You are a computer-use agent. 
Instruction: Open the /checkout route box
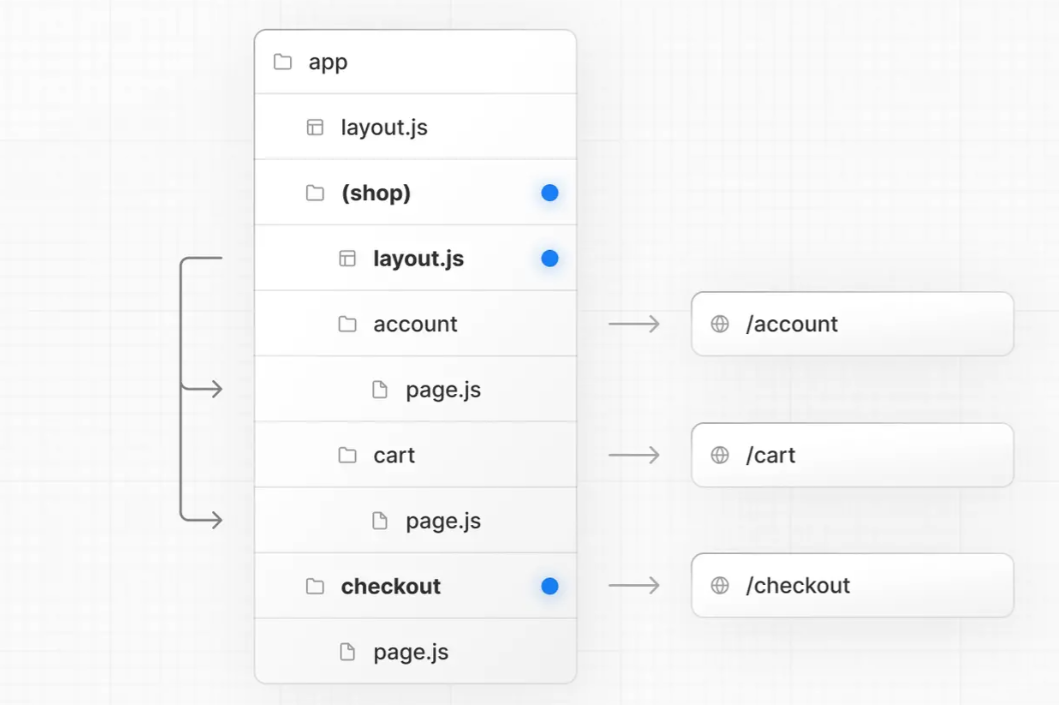(x=852, y=585)
